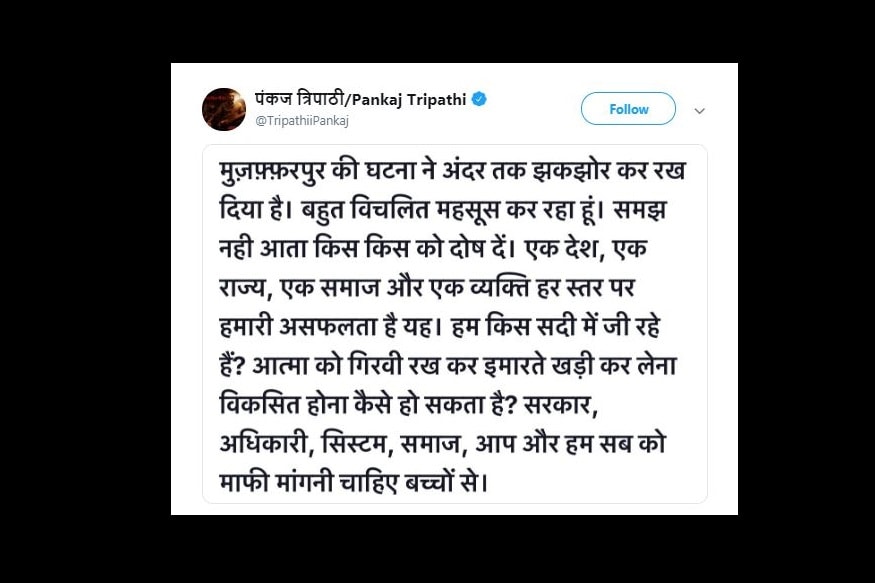The image size is (875, 583).
Task: Open the round profile avatar picture
Action: (x=224, y=109)
